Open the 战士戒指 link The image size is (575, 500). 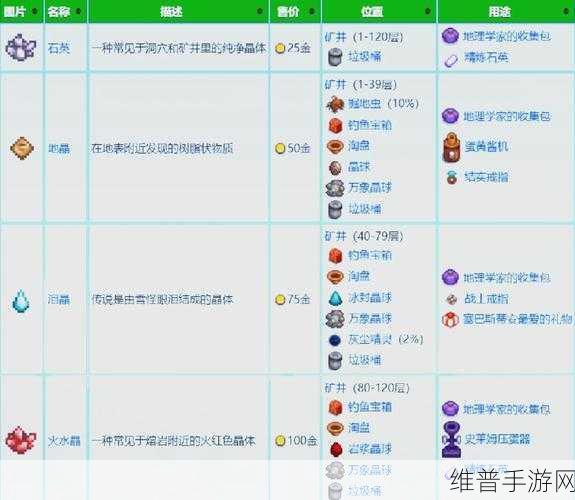[486, 299]
